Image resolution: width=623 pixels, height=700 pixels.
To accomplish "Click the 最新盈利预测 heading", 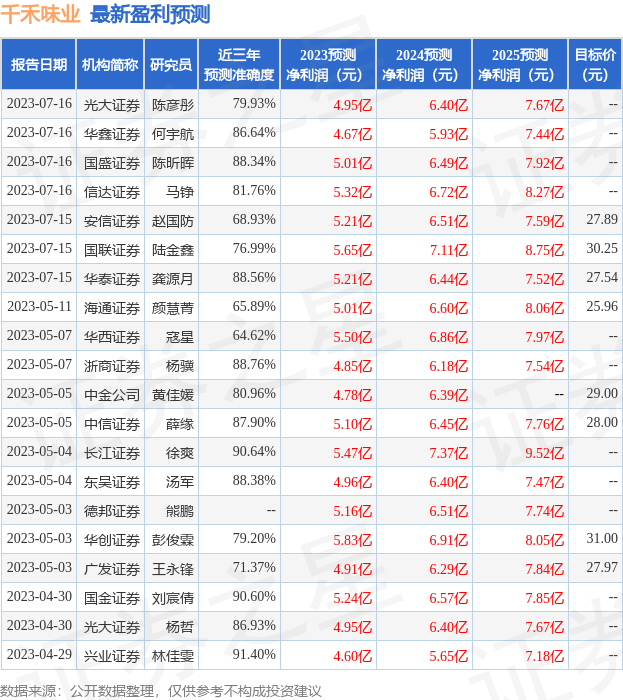I will pyautogui.click(x=150, y=15).
